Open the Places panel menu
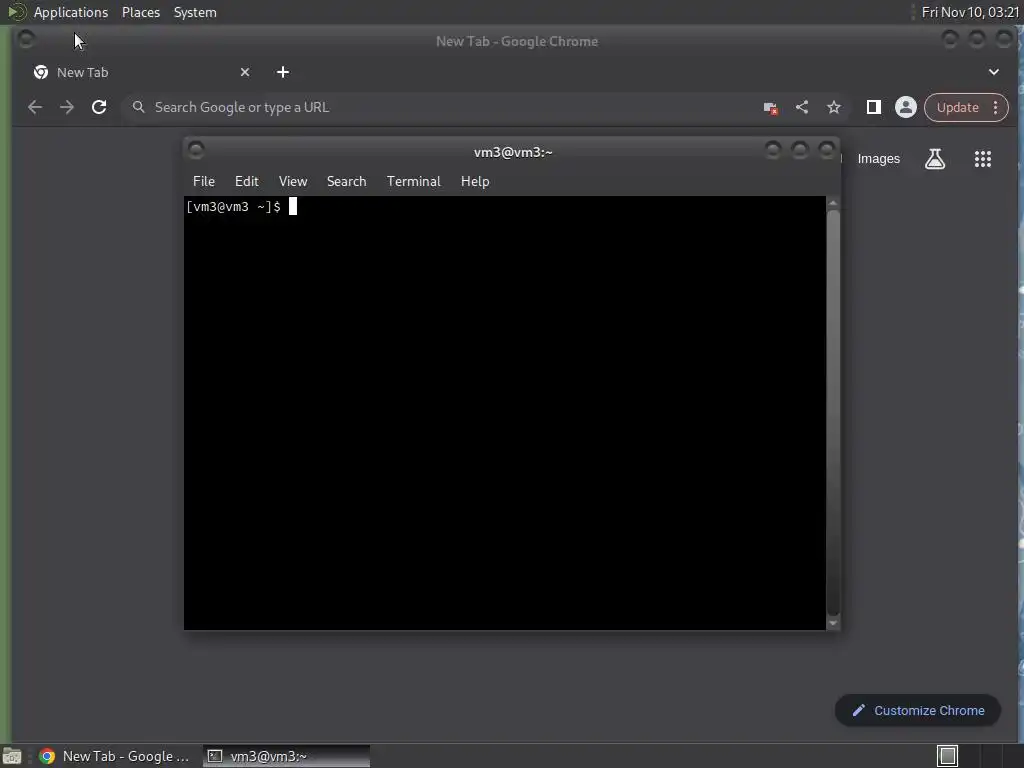Screen dimensions: 1024x768 click(141, 12)
